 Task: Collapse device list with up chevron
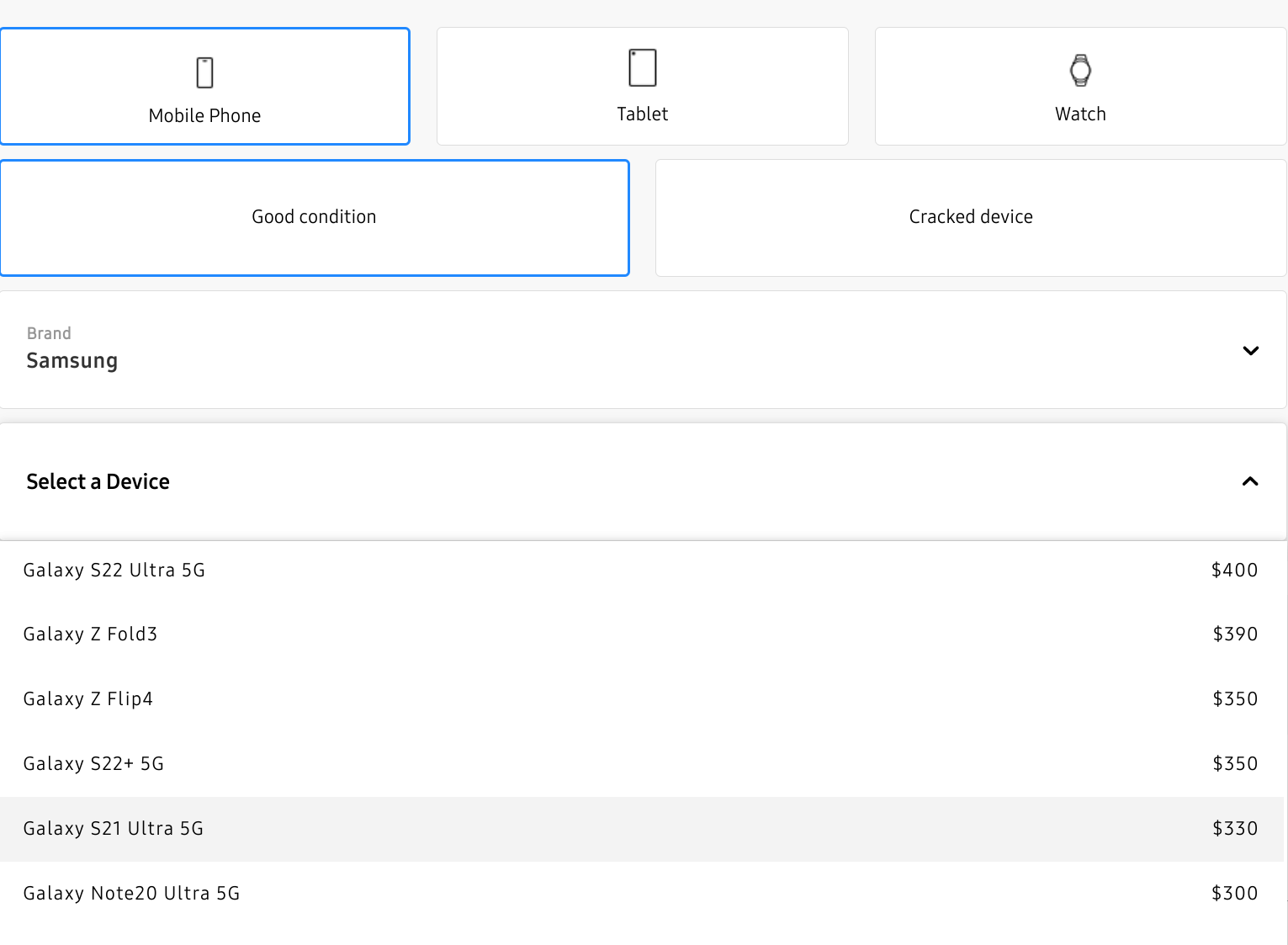tap(1250, 481)
